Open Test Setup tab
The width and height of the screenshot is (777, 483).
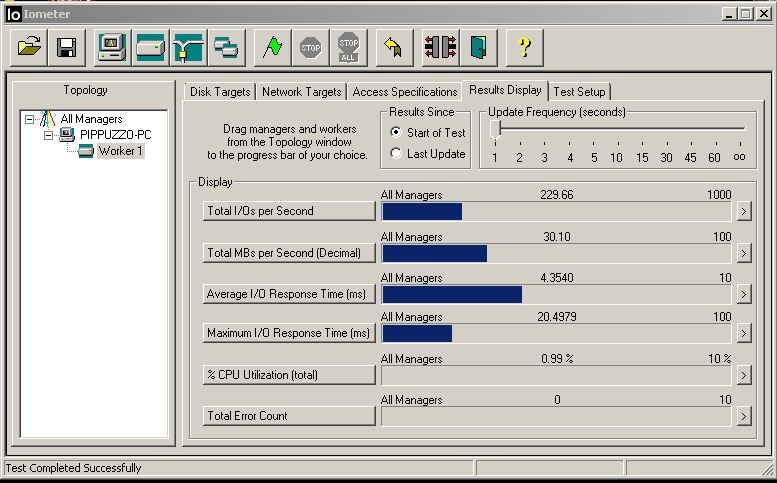tap(579, 92)
